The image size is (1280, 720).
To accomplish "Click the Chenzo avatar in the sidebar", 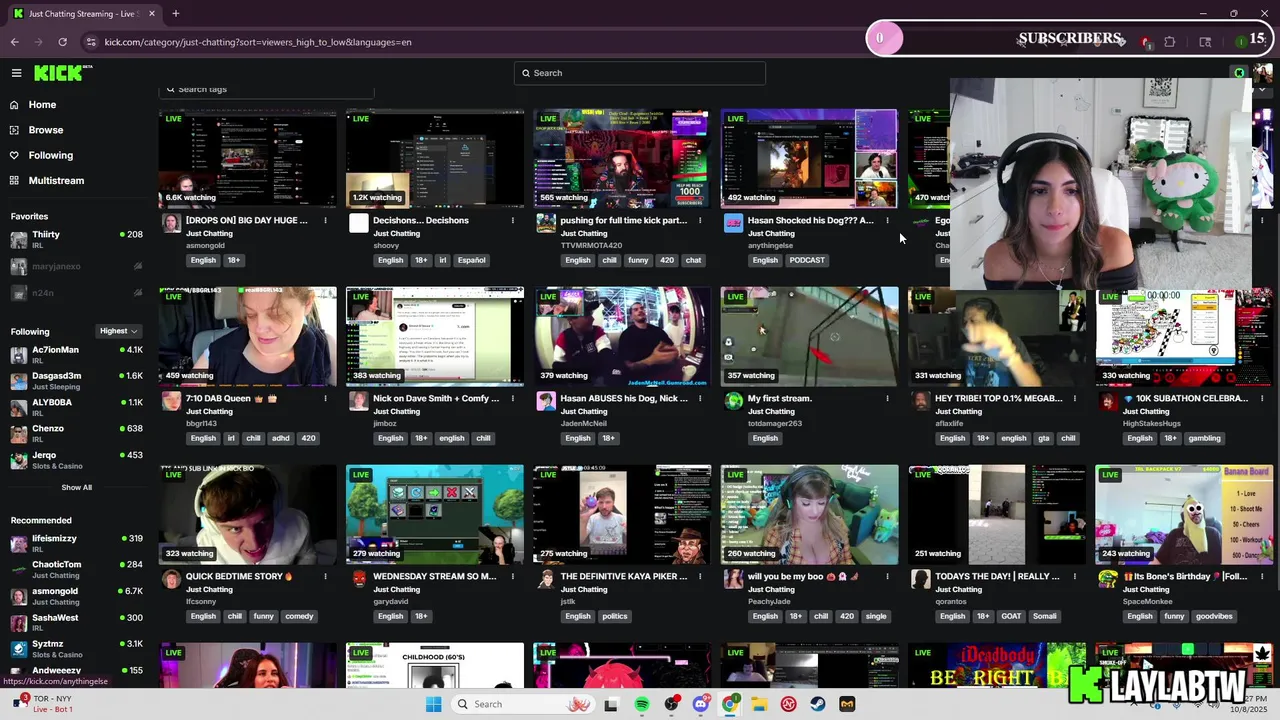I will [19, 434].
